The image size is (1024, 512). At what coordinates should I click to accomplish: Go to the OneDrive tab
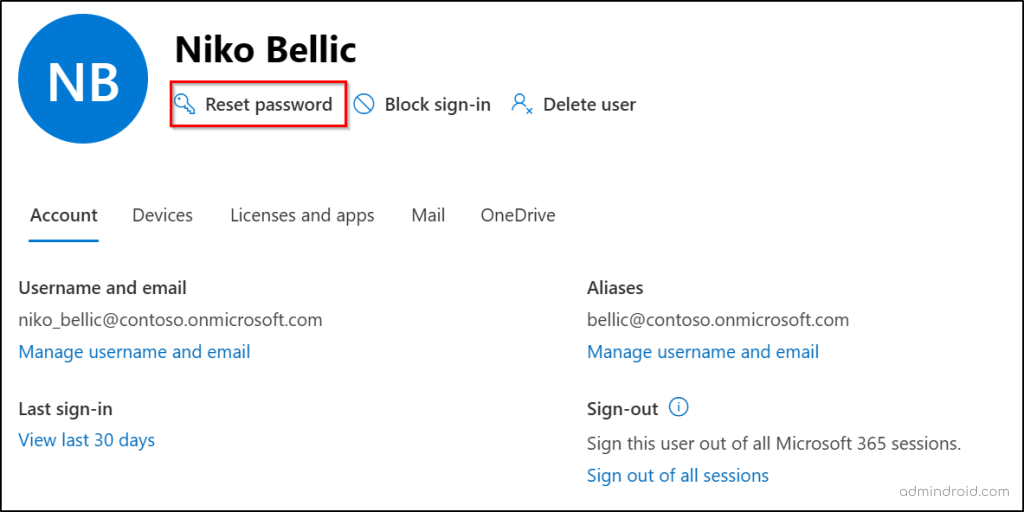coord(518,216)
